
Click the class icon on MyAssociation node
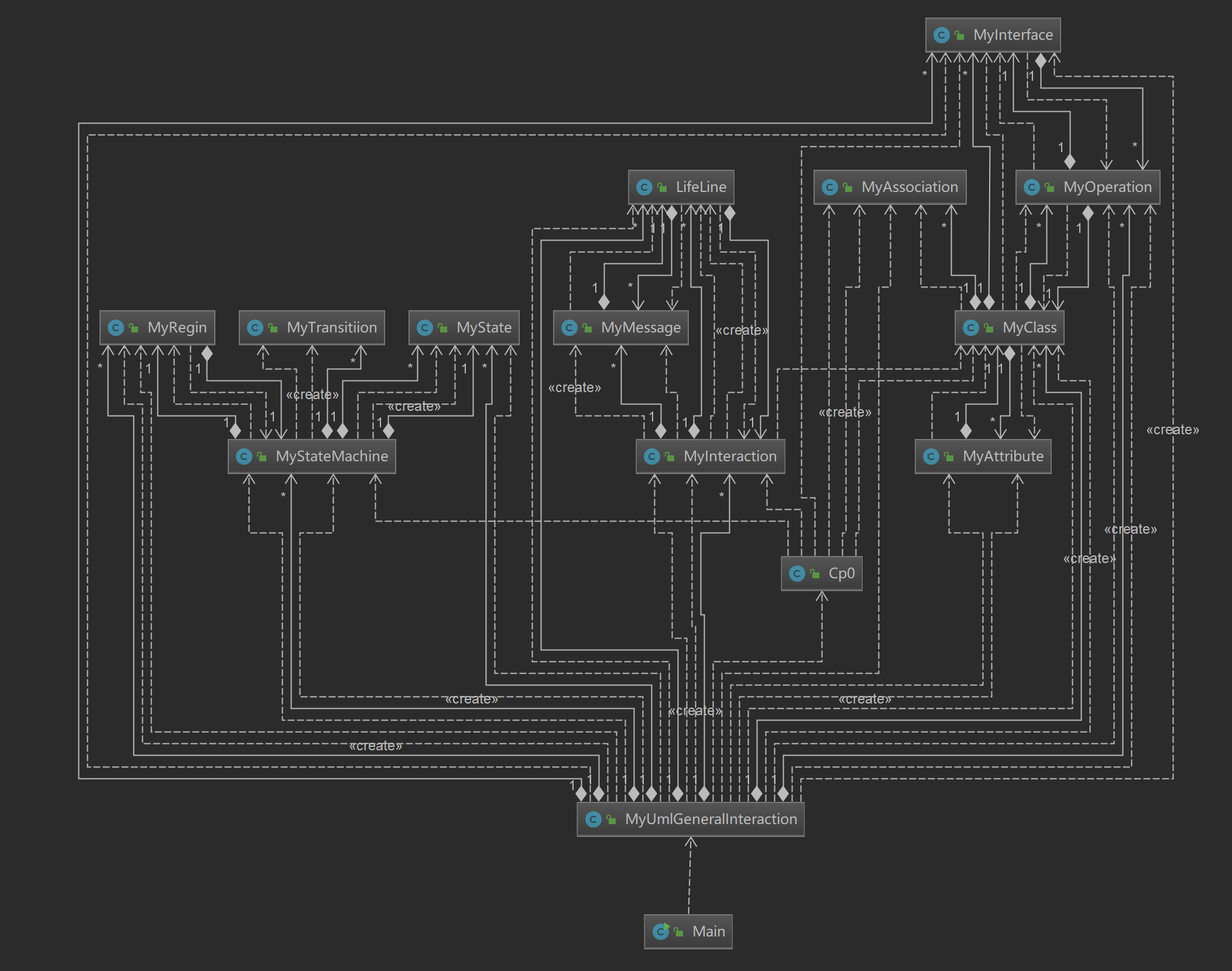[x=829, y=187]
